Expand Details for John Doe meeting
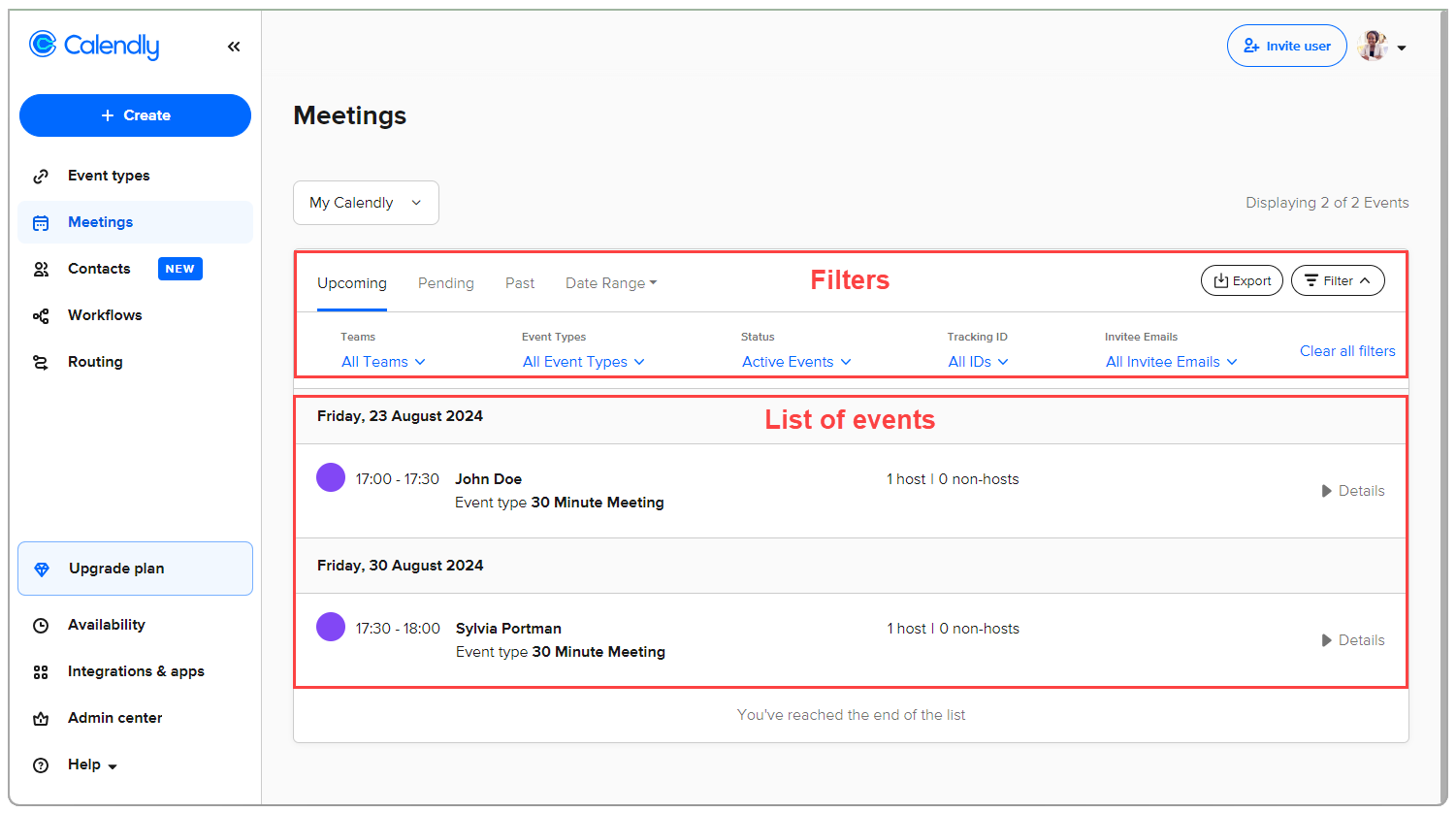Viewport: 1456px width, 813px height. coord(1353,491)
